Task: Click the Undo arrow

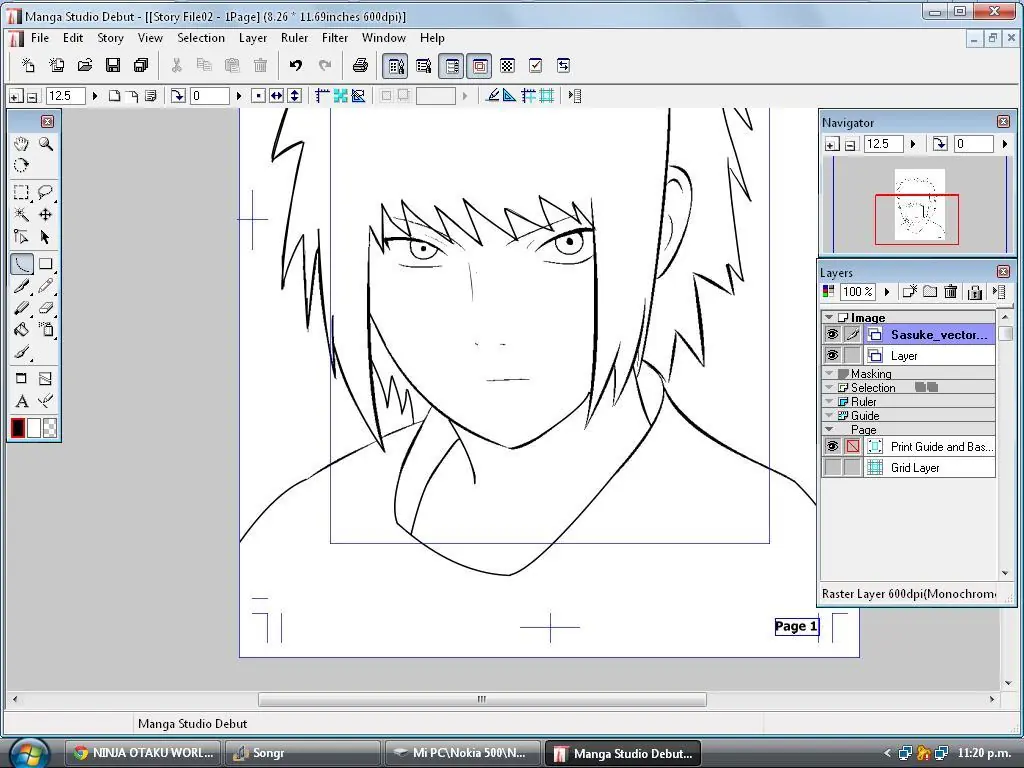Action: pos(296,65)
